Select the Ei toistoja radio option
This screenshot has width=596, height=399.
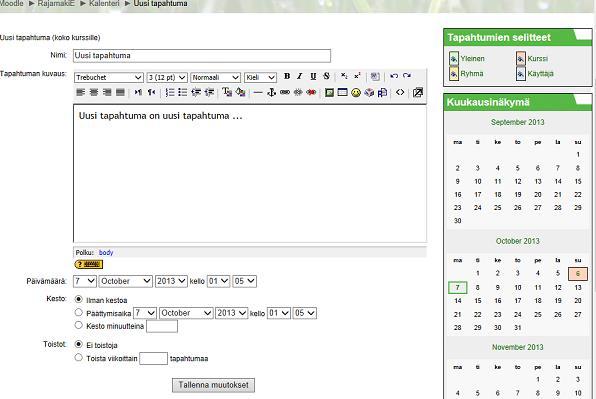[79, 344]
